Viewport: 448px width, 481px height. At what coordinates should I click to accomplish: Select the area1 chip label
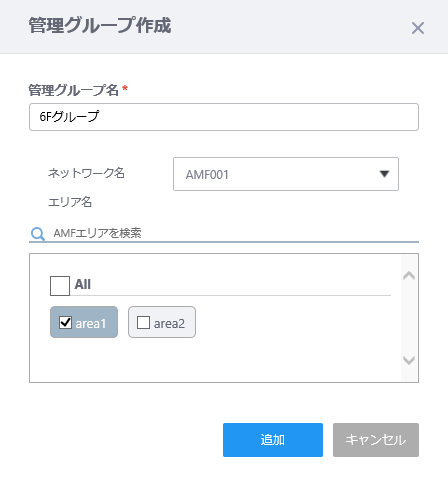click(x=91, y=324)
